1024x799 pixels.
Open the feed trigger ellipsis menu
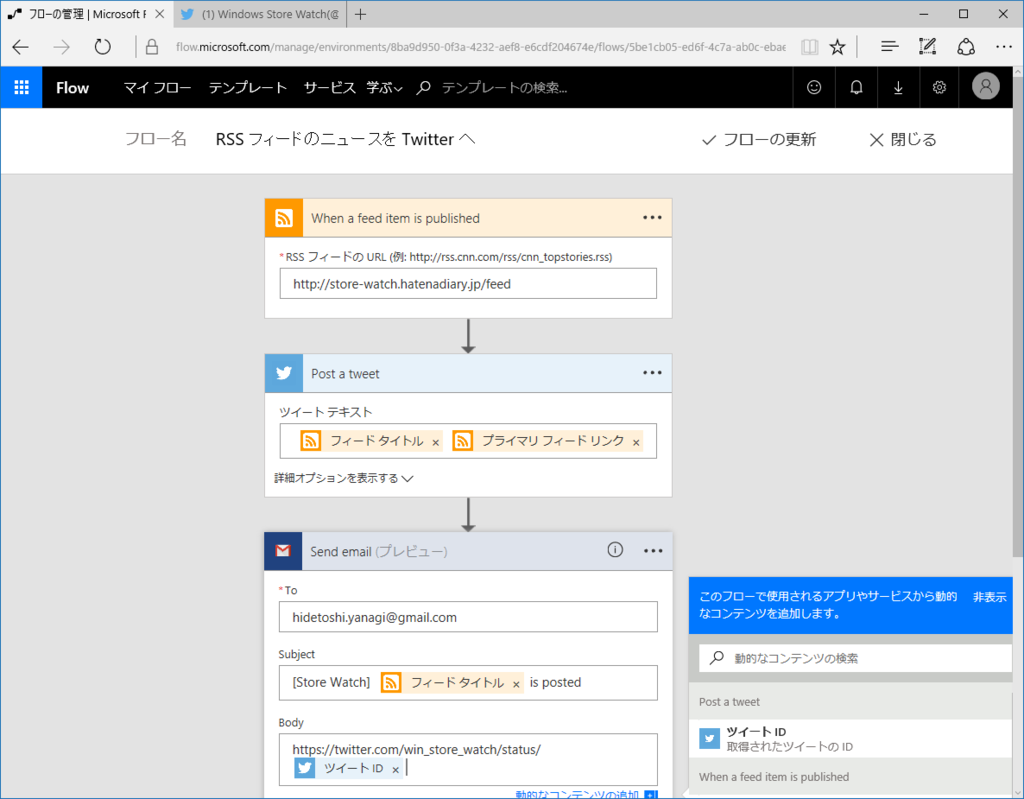(x=652, y=218)
